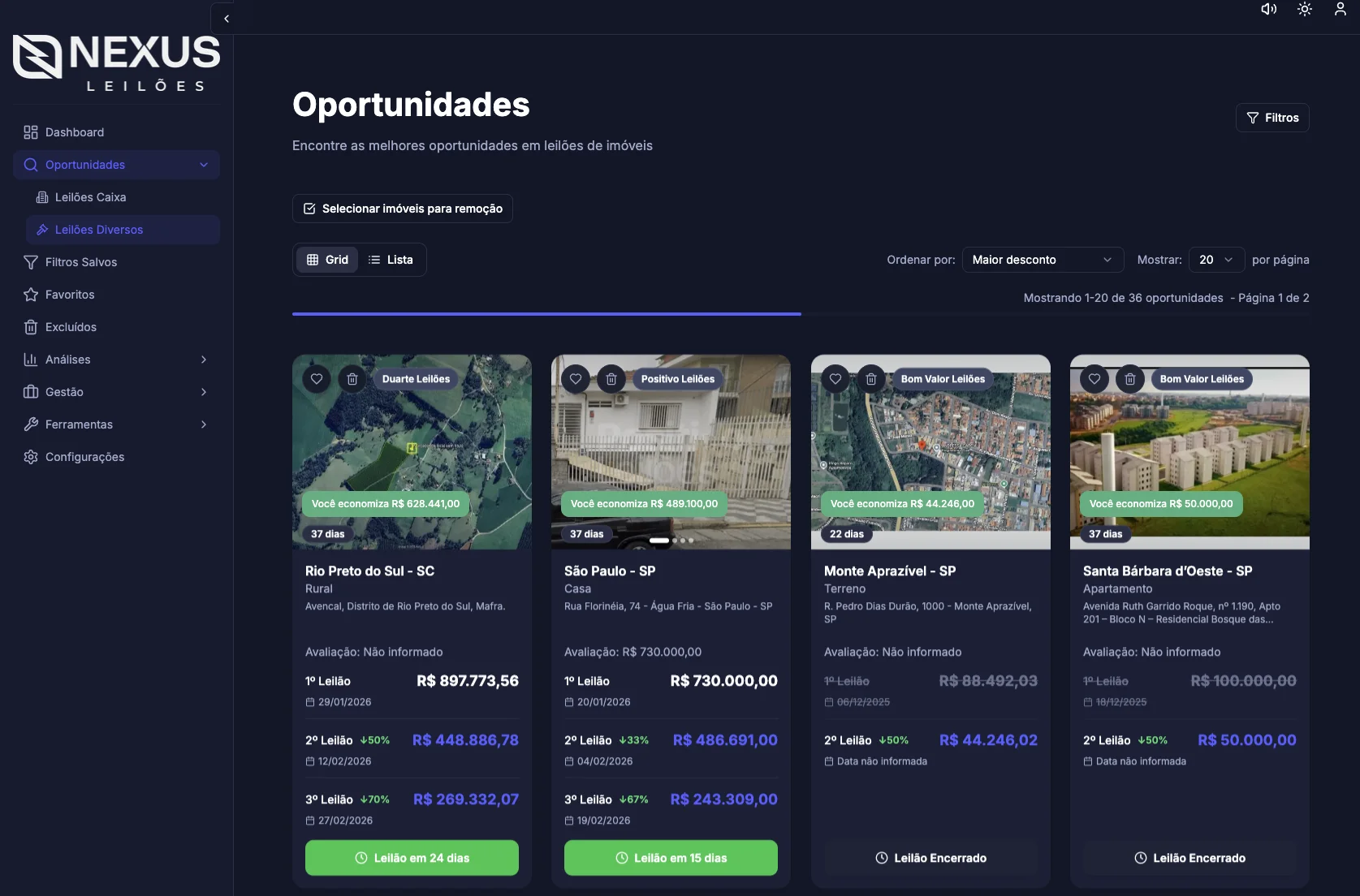The height and width of the screenshot is (896, 1360).
Task: Favorite the Rio Preto do Sul property
Action: coord(316,378)
